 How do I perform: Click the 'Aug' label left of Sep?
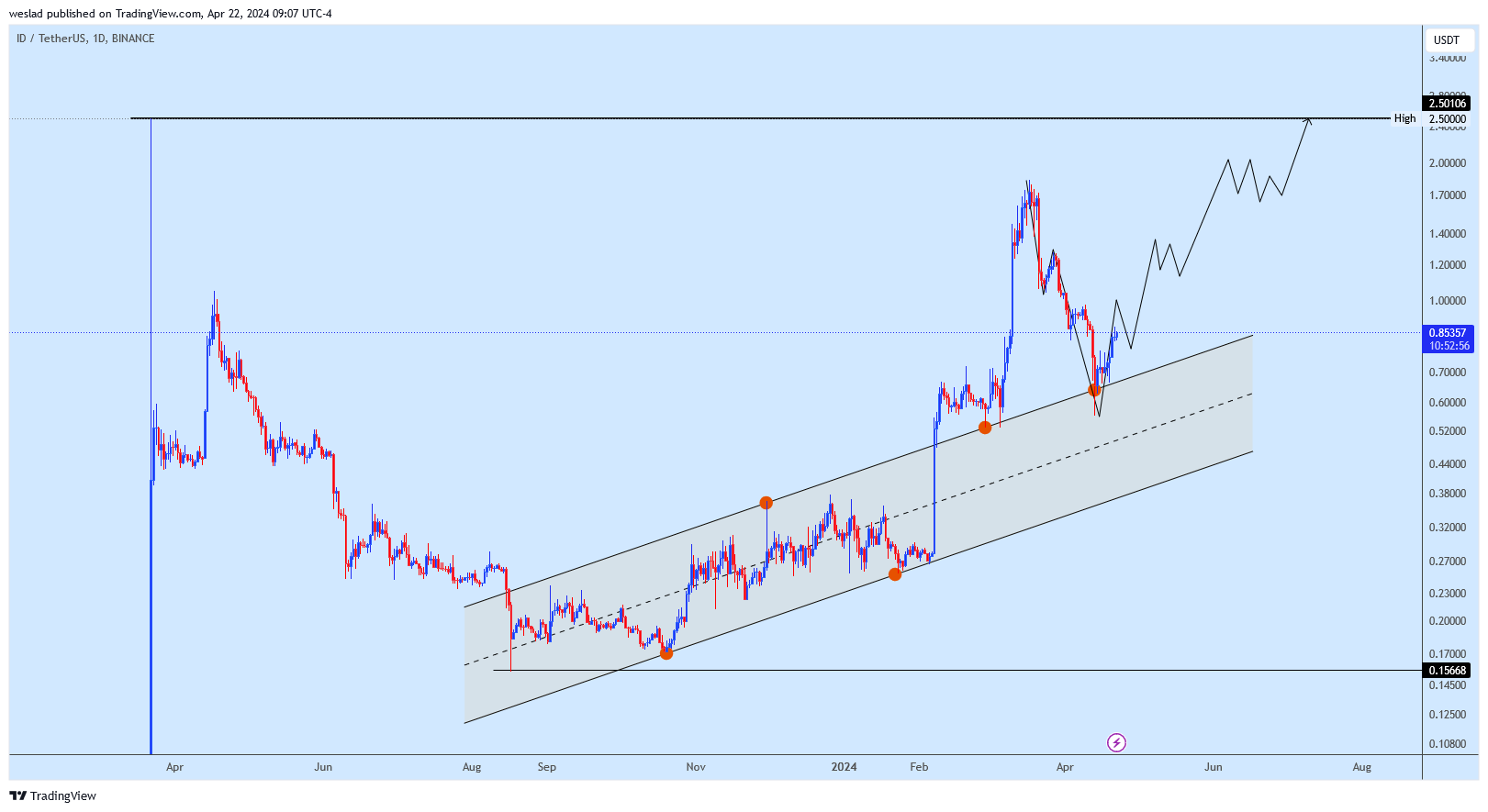(472, 767)
